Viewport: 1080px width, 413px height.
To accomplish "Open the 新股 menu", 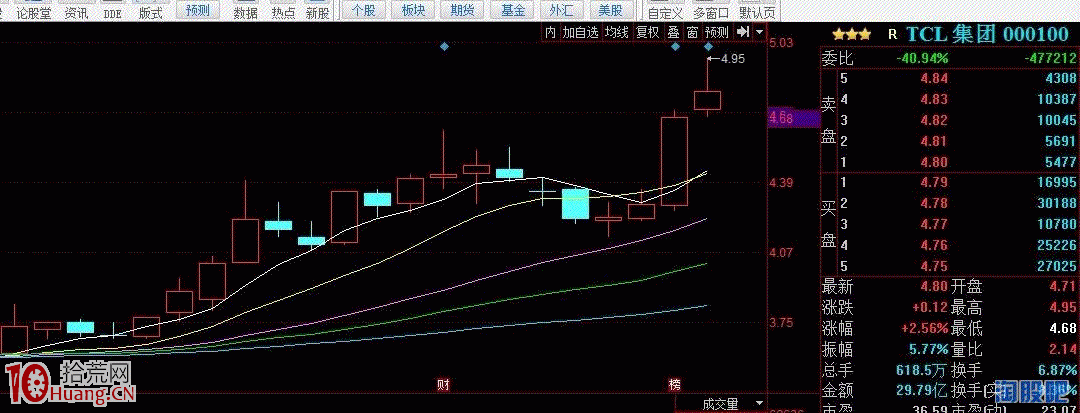I will [x=318, y=13].
